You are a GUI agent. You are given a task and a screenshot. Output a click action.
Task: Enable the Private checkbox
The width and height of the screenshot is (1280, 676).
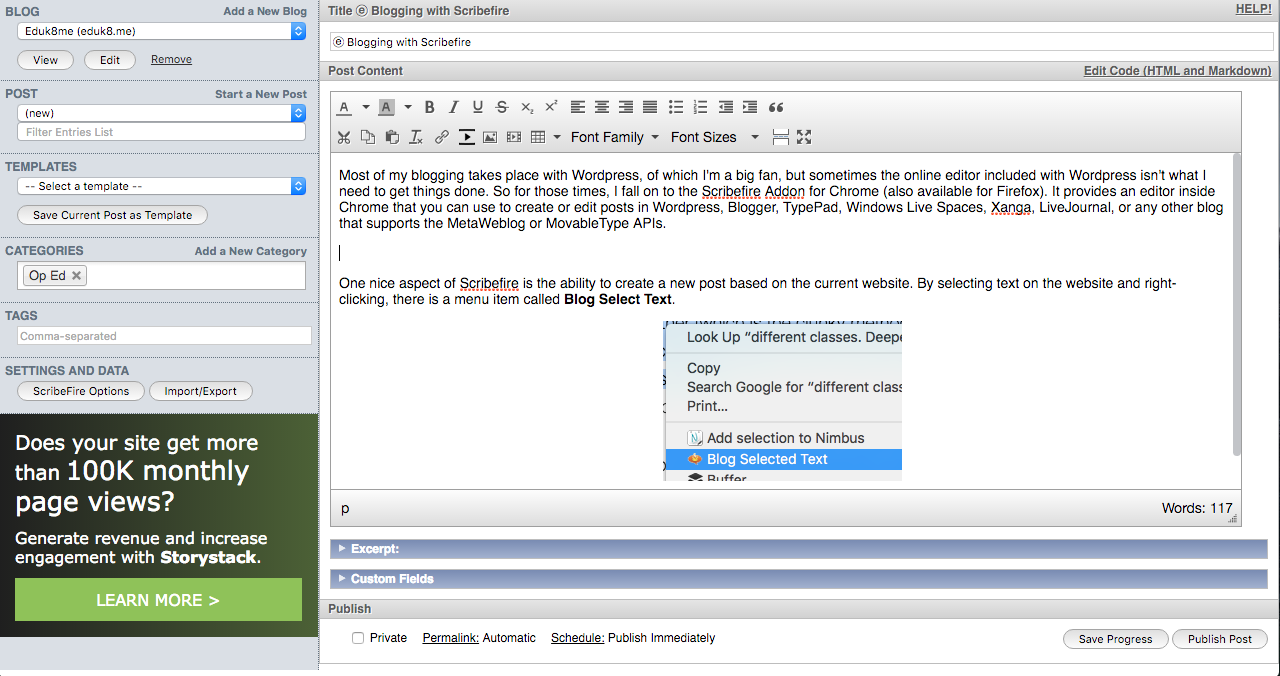click(x=358, y=638)
